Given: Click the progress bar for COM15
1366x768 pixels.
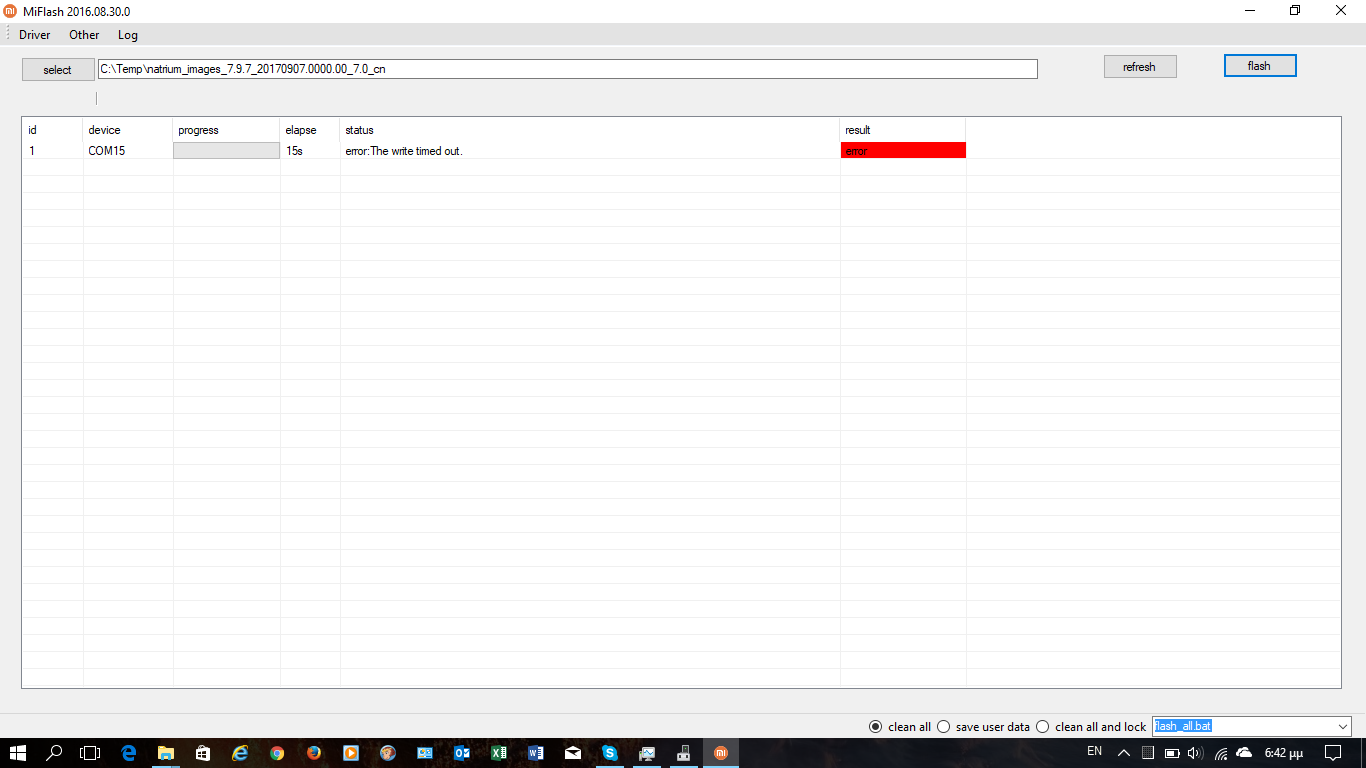Looking at the screenshot, I should 227,150.
